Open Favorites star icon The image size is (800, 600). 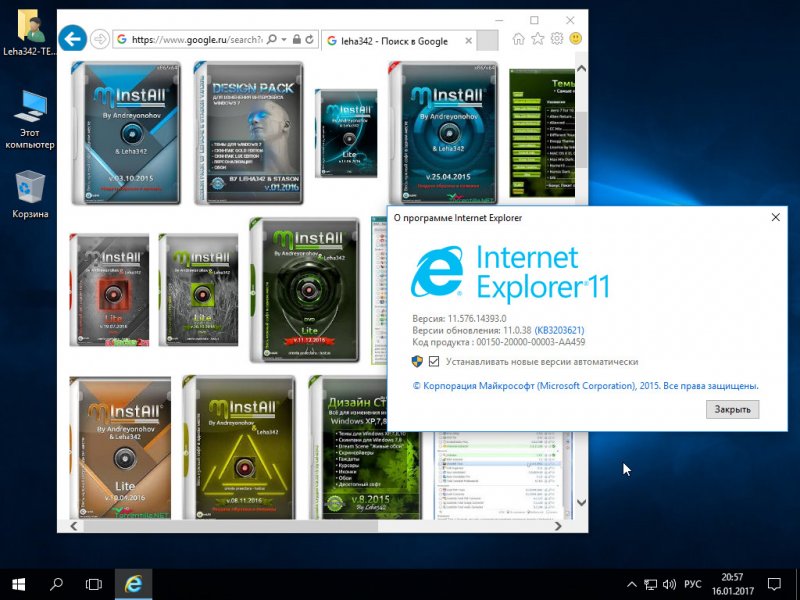coord(538,39)
